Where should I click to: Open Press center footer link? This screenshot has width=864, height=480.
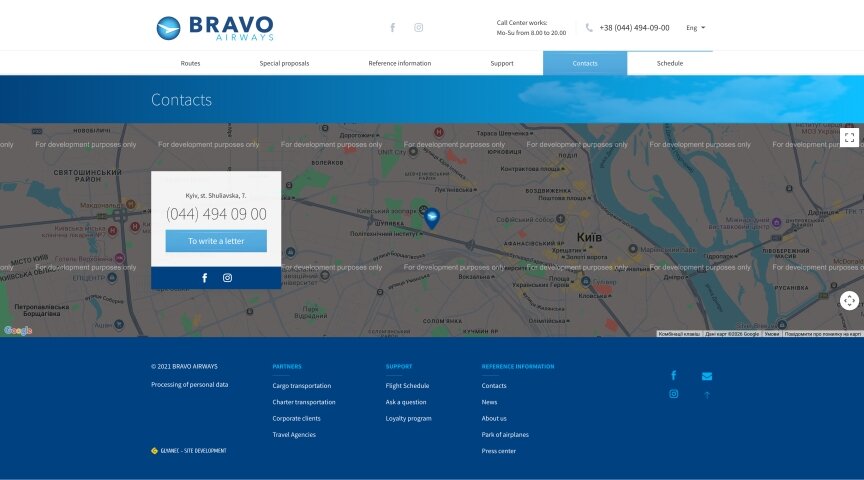pyautogui.click(x=499, y=451)
